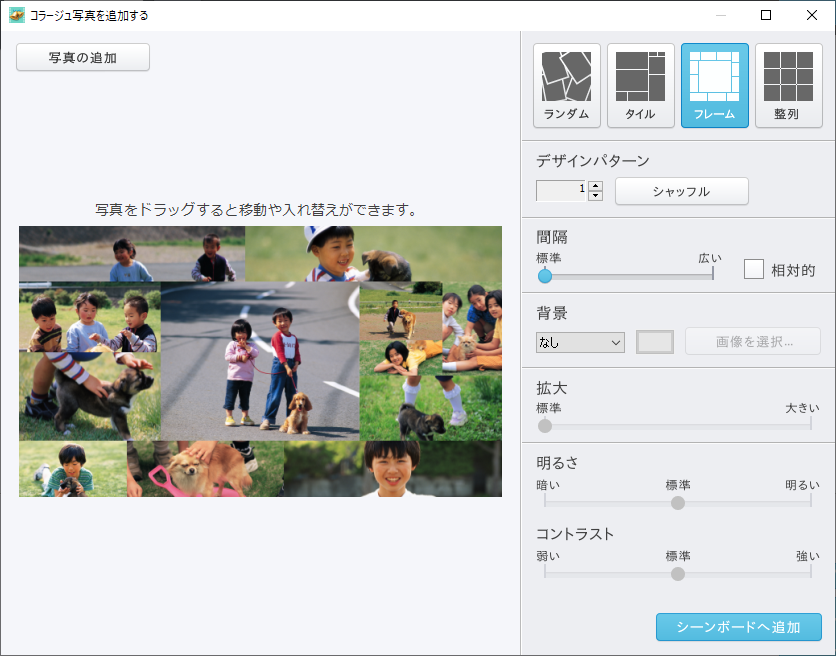Click the background color swatch
This screenshot has height=656, width=836.
point(655,342)
